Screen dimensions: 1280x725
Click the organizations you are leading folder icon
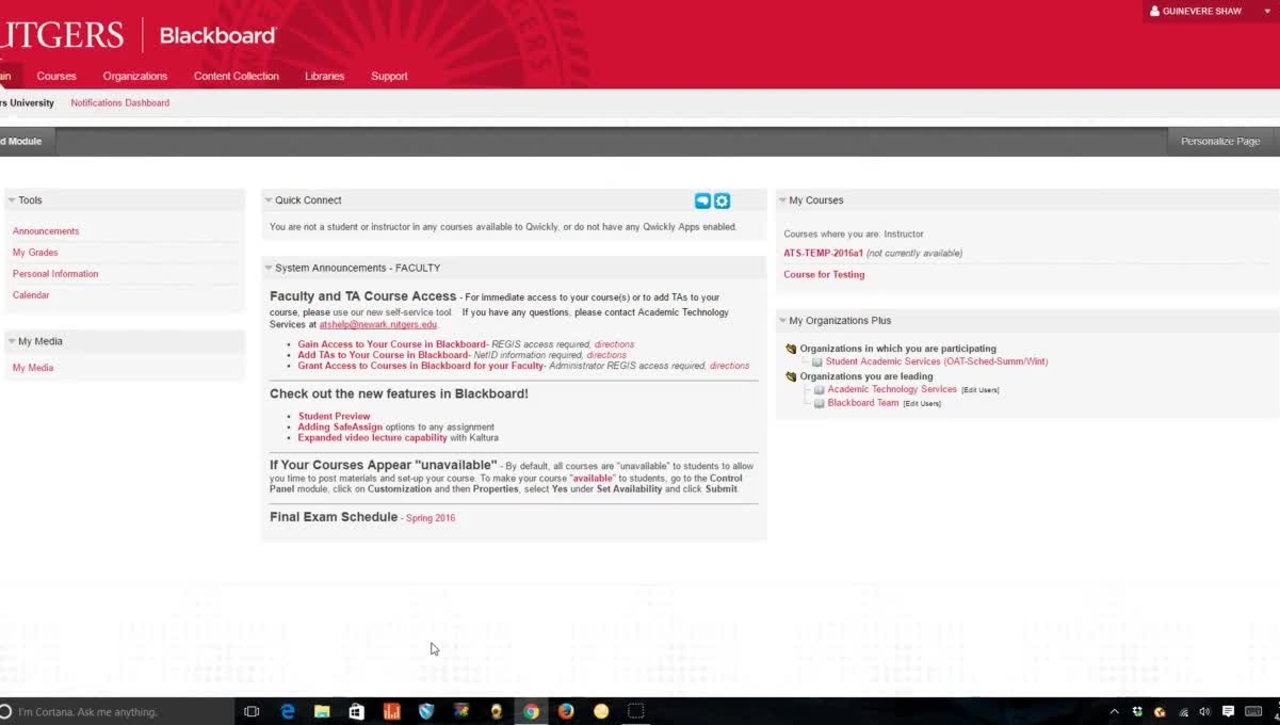click(791, 377)
